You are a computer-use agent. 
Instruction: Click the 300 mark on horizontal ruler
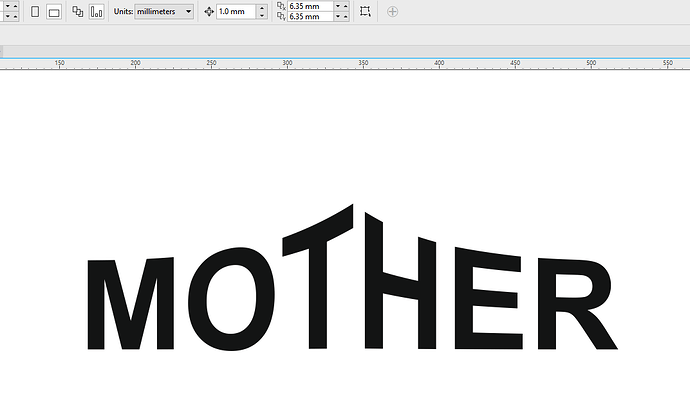point(287,63)
